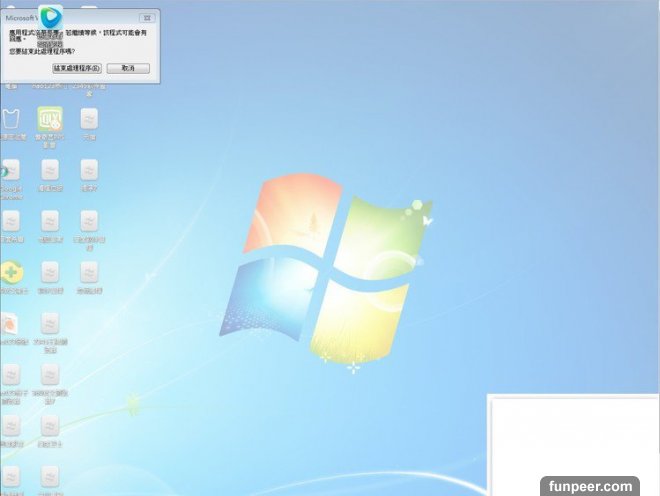Select the Google Chrome shortcut at left edge
The image size is (660, 496).
click(8, 170)
